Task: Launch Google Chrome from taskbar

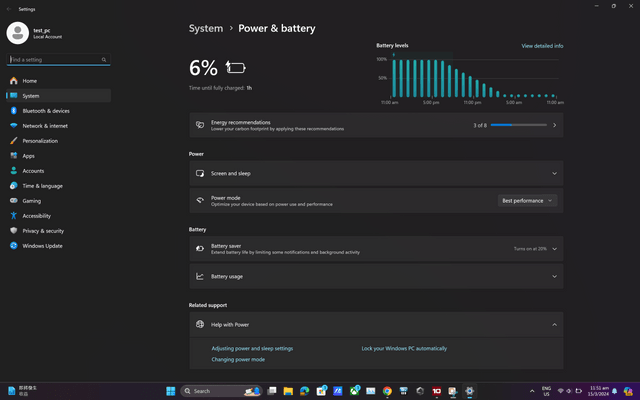Action: (x=387, y=391)
